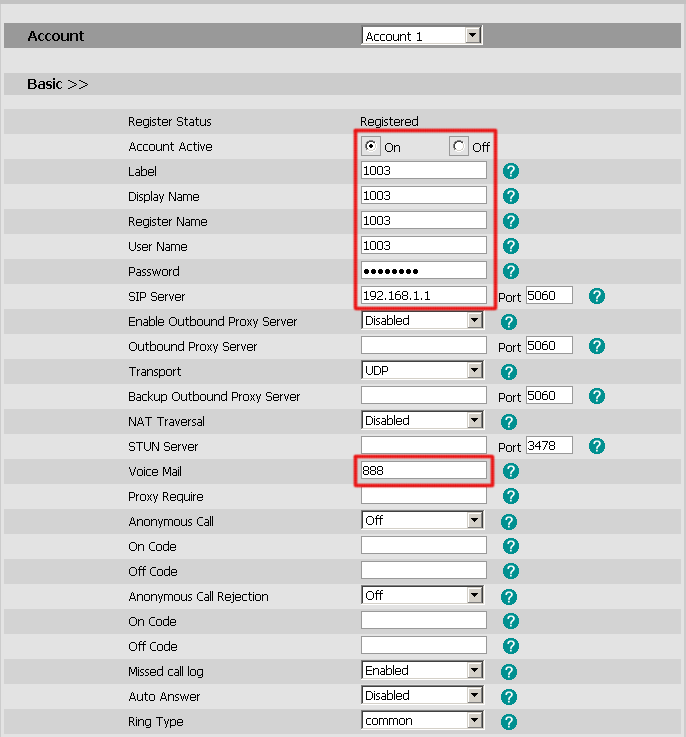Open help icon for Anonymous Call Rejection
Viewport: 686px width, 737px height.
click(x=509, y=597)
